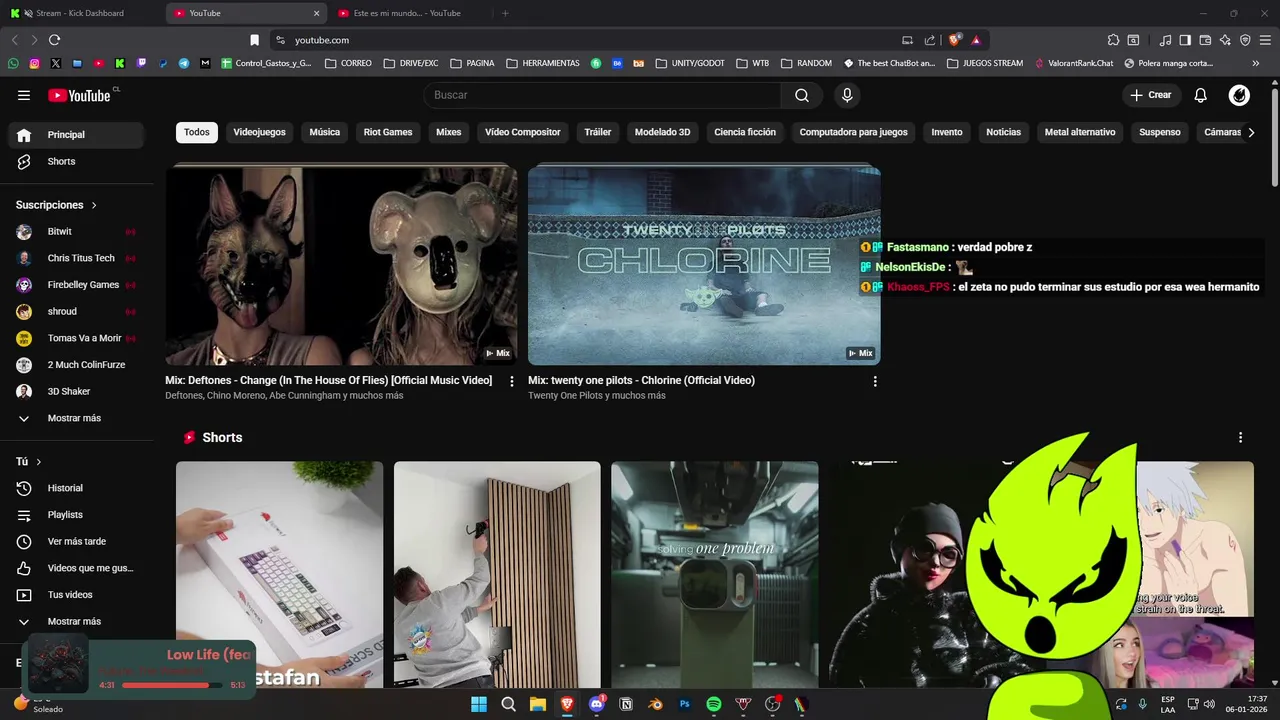Open Playlists in the sidebar
Image resolution: width=1280 pixels, height=720 pixels.
coord(76,515)
